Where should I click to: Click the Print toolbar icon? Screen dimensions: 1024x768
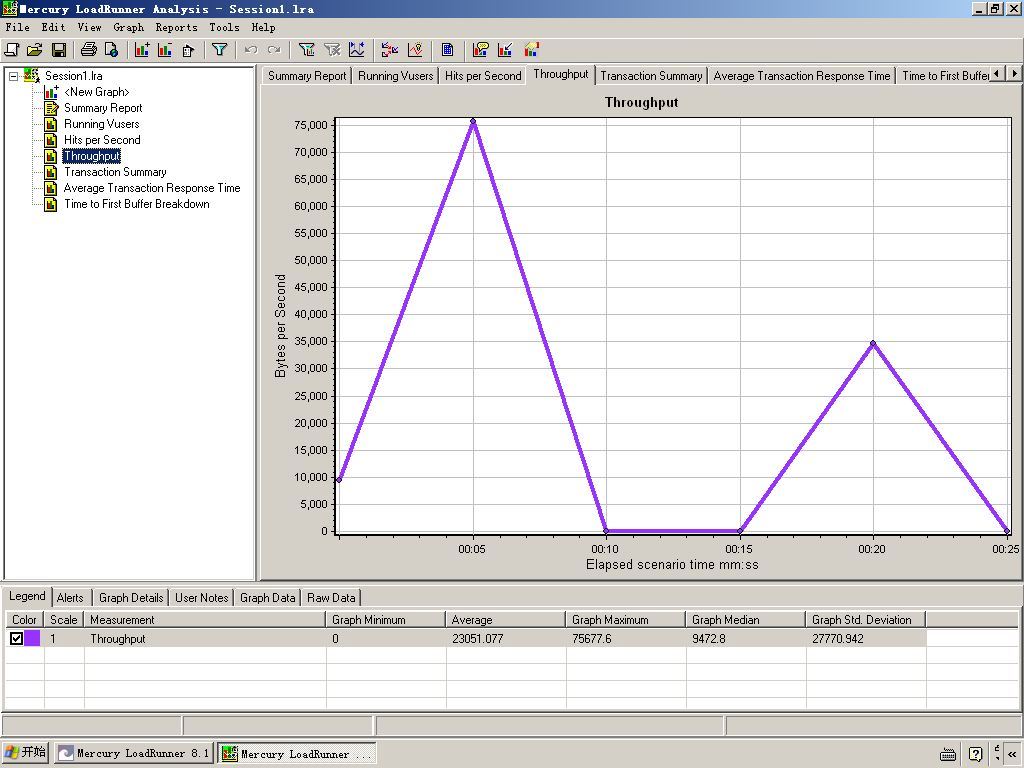pos(88,50)
